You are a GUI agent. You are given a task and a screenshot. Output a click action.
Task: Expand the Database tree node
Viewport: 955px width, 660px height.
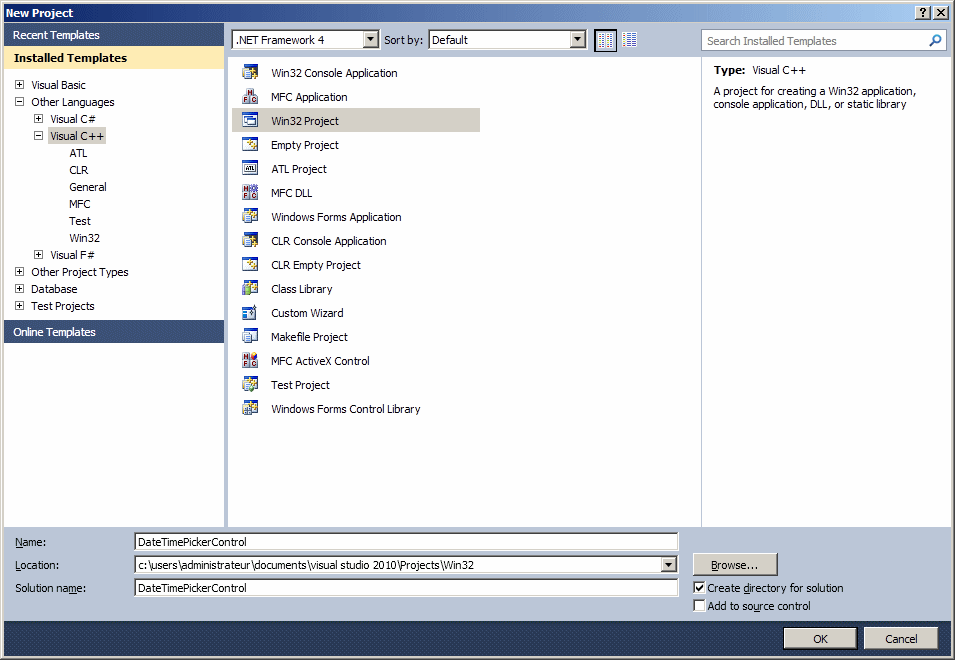click(19, 289)
